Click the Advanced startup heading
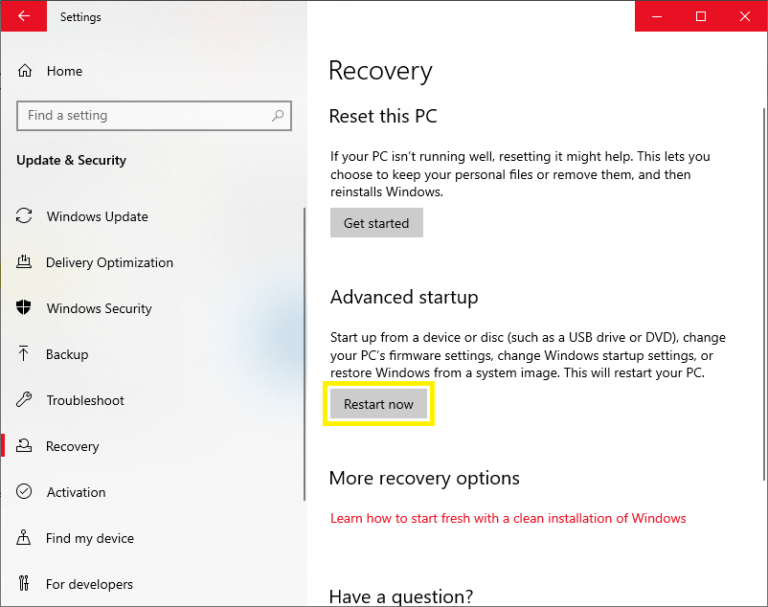768x607 pixels. click(404, 297)
